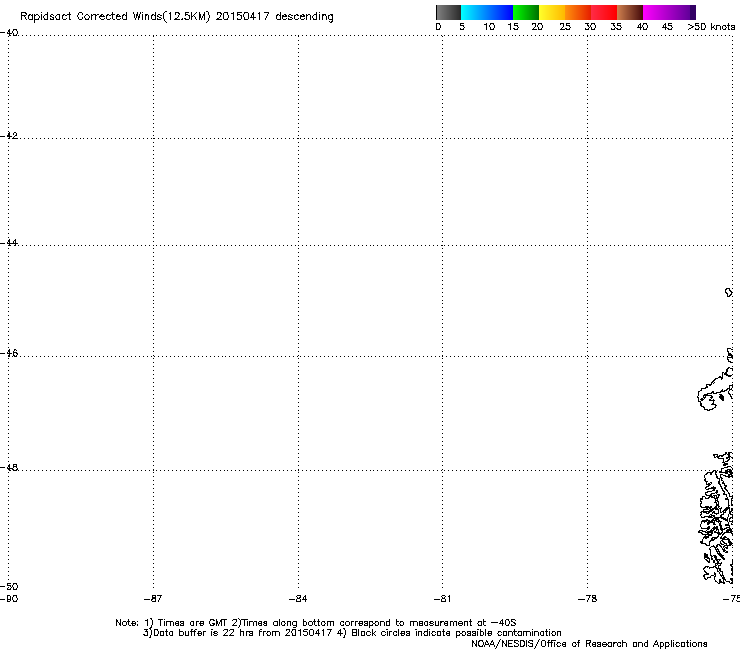Select the legend tick label '10'
This screenshot has width=740, height=650.
pos(489,27)
